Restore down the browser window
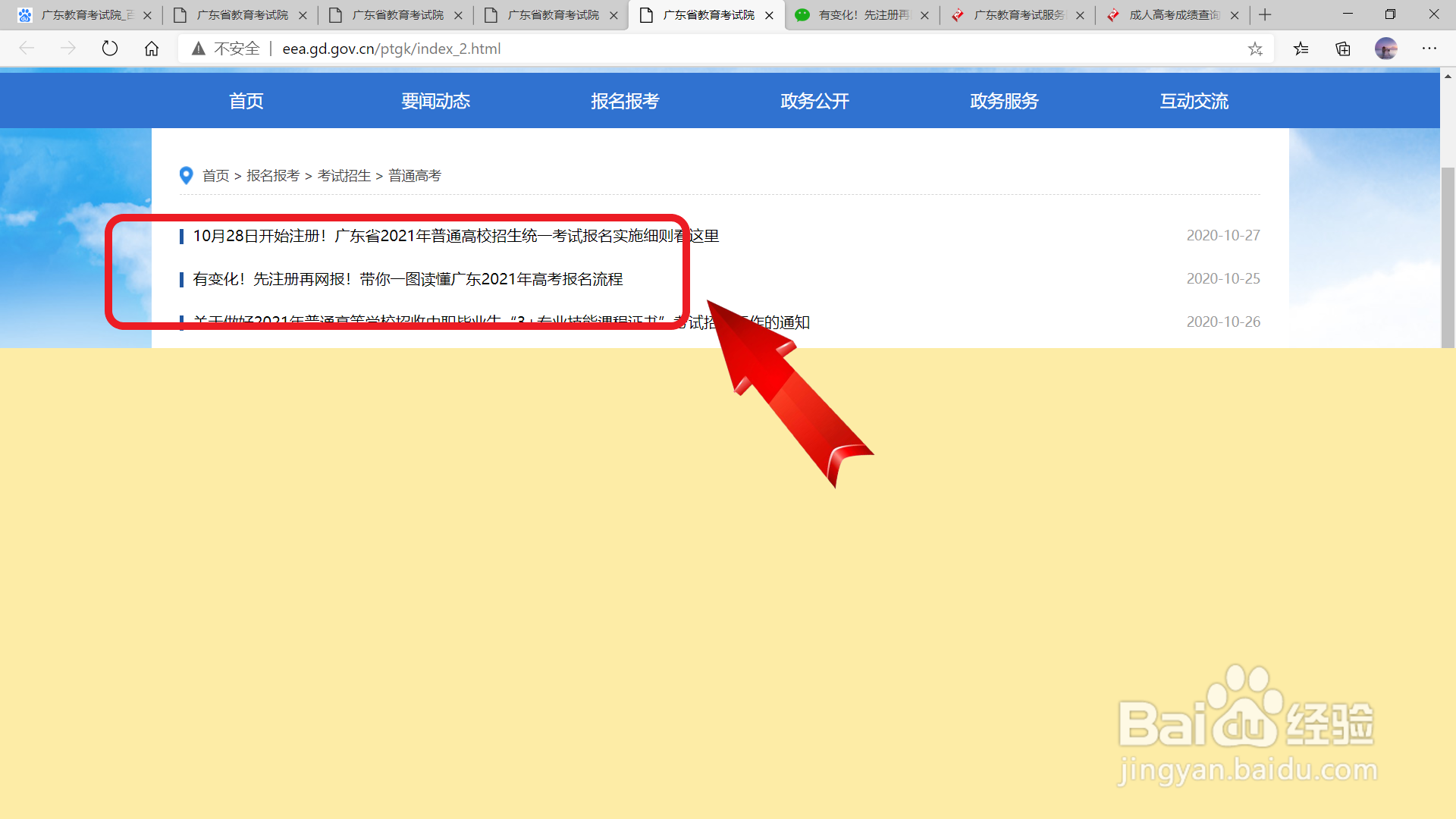 tap(1390, 14)
